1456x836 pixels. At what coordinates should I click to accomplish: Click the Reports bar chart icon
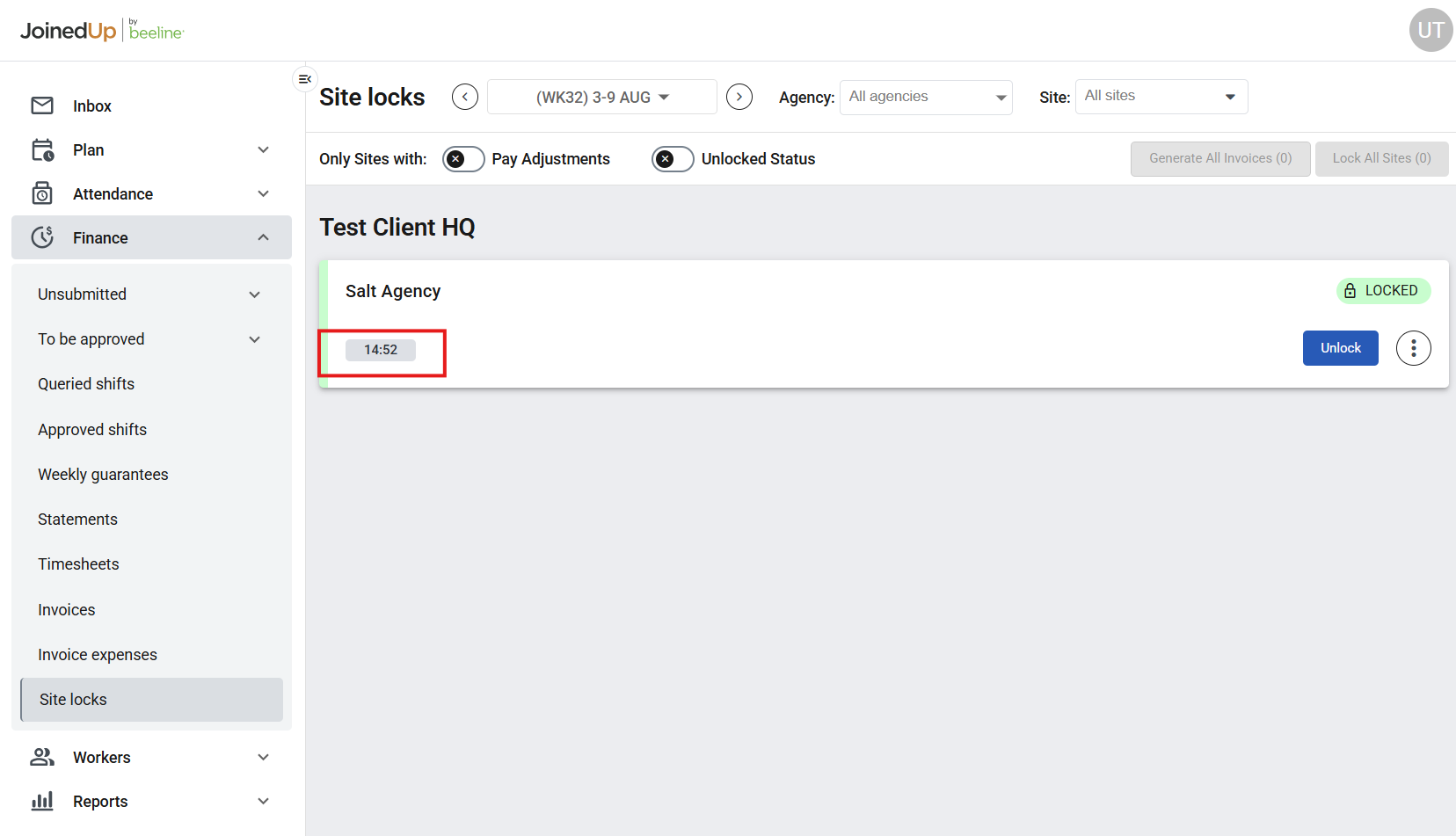coord(42,801)
